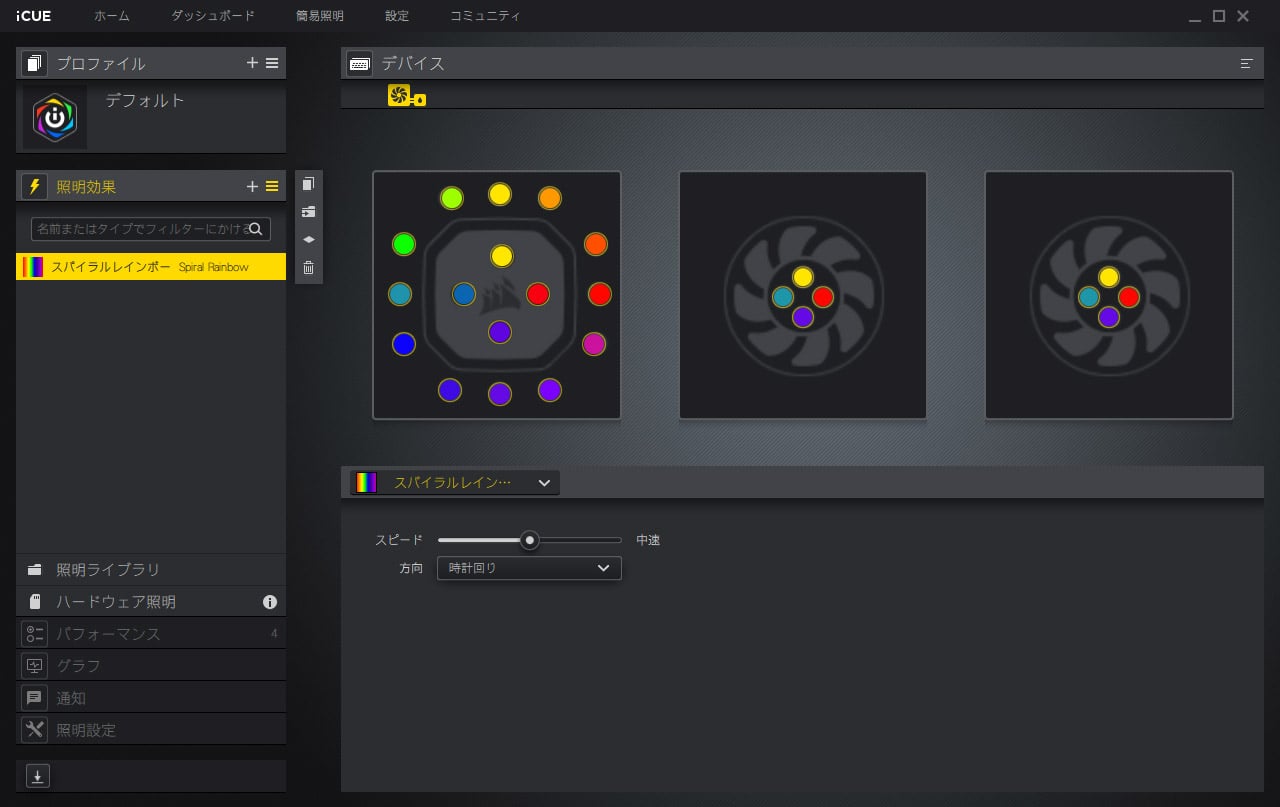Minimize the iCUE window
Image resolution: width=1280 pixels, height=807 pixels.
[1196, 17]
